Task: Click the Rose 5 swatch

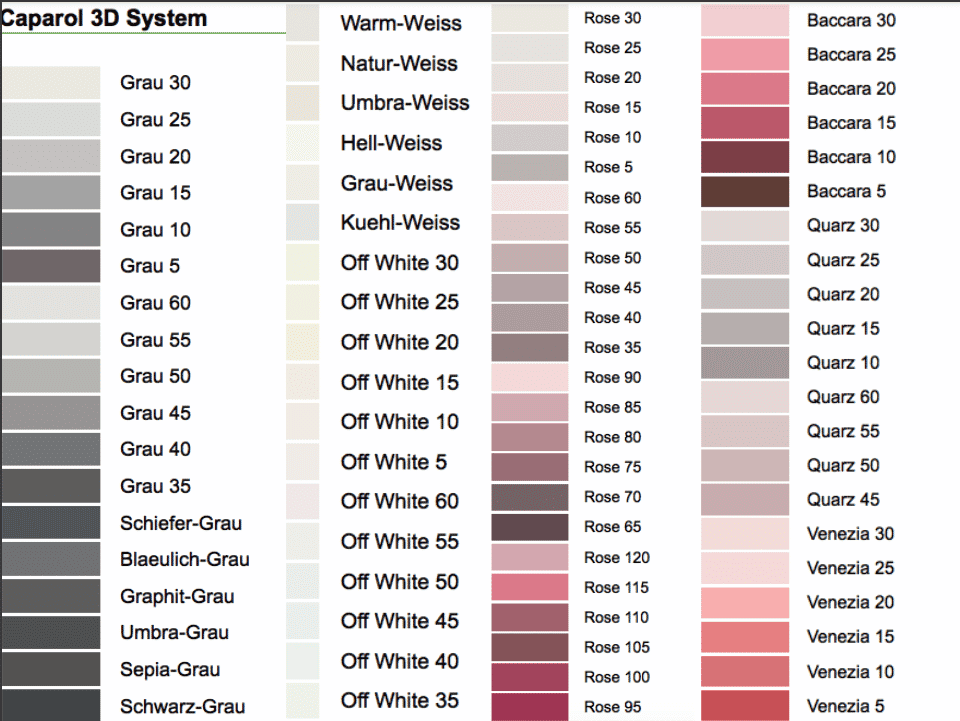Action: [x=530, y=167]
